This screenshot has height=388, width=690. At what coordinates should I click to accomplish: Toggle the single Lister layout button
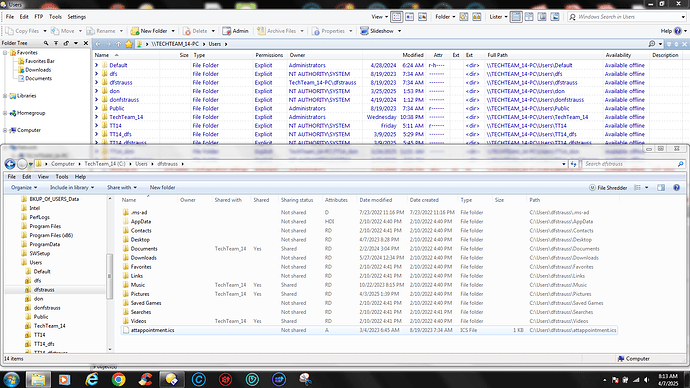point(516,17)
